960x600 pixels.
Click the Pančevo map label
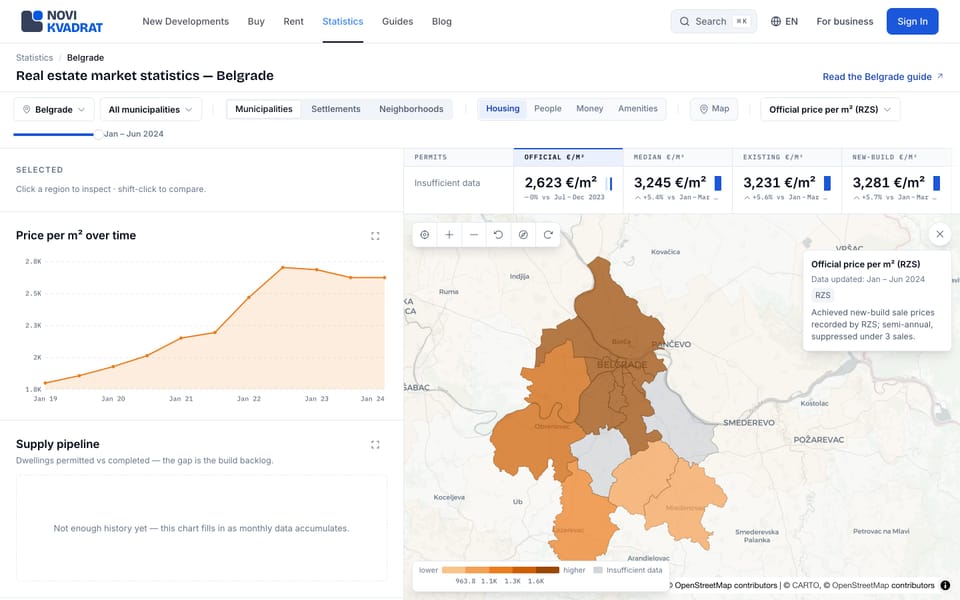click(672, 345)
